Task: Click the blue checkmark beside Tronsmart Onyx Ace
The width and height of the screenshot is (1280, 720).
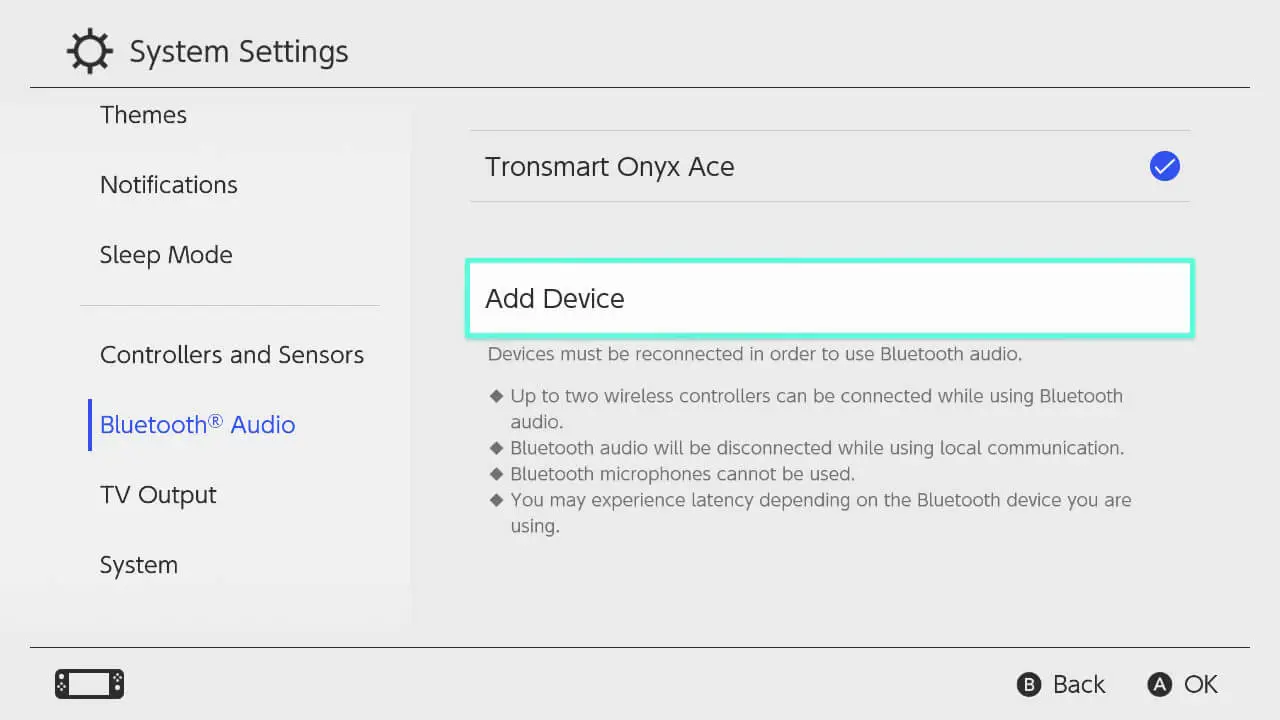Action: [x=1164, y=166]
